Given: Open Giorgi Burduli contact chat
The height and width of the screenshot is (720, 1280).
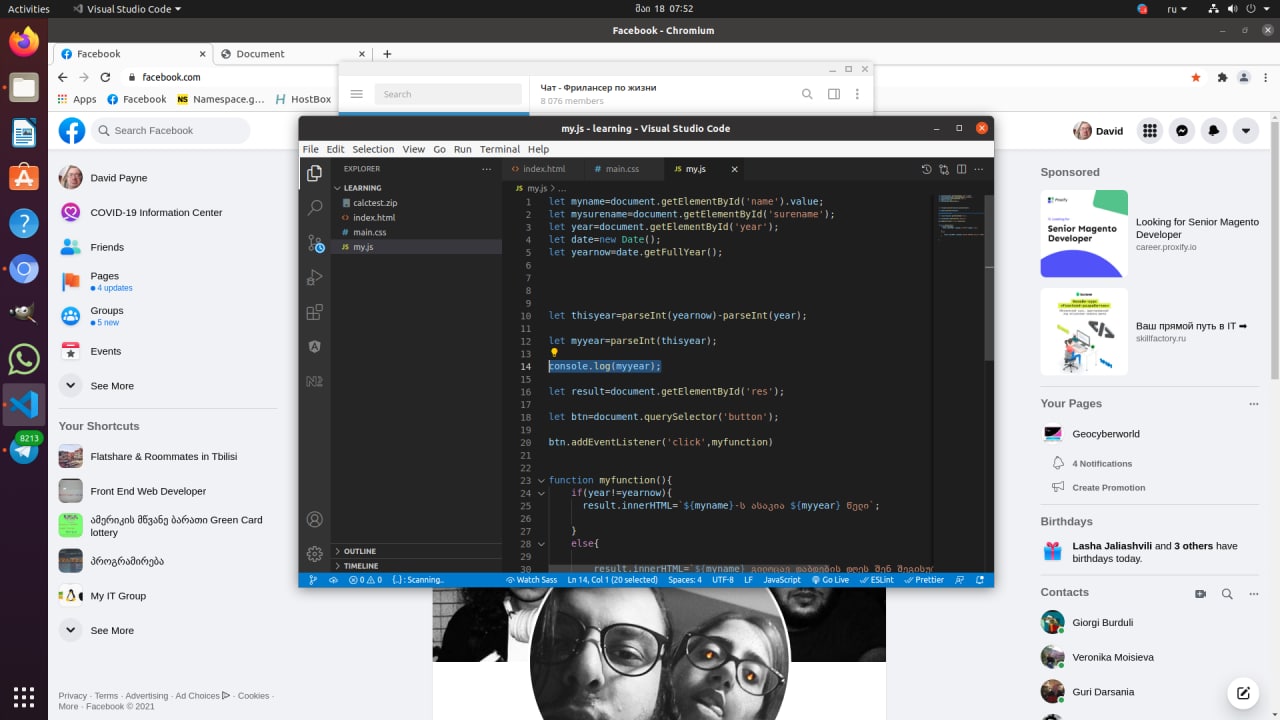Looking at the screenshot, I should (x=1102, y=622).
